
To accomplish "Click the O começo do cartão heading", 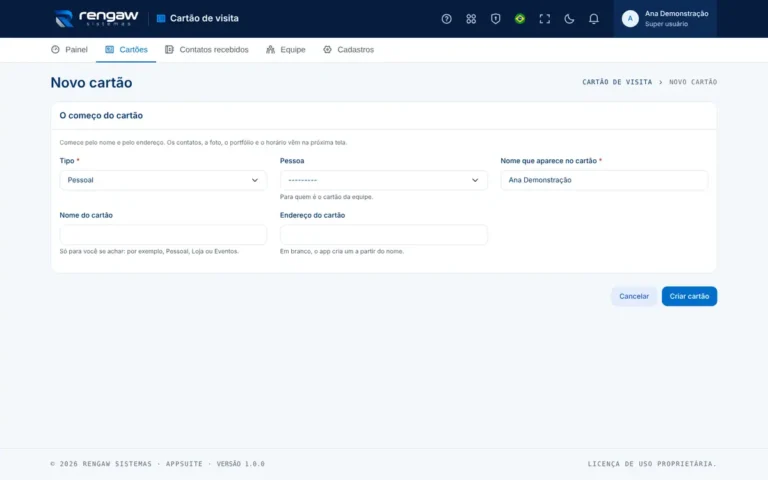I will (x=101, y=116).
